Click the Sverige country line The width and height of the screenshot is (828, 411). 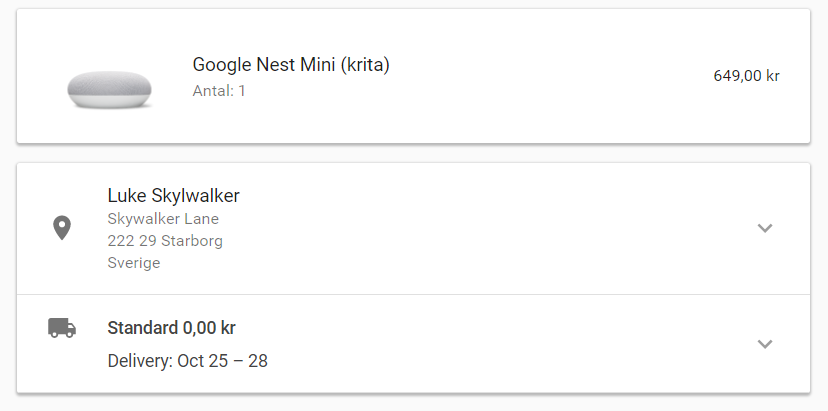[134, 263]
